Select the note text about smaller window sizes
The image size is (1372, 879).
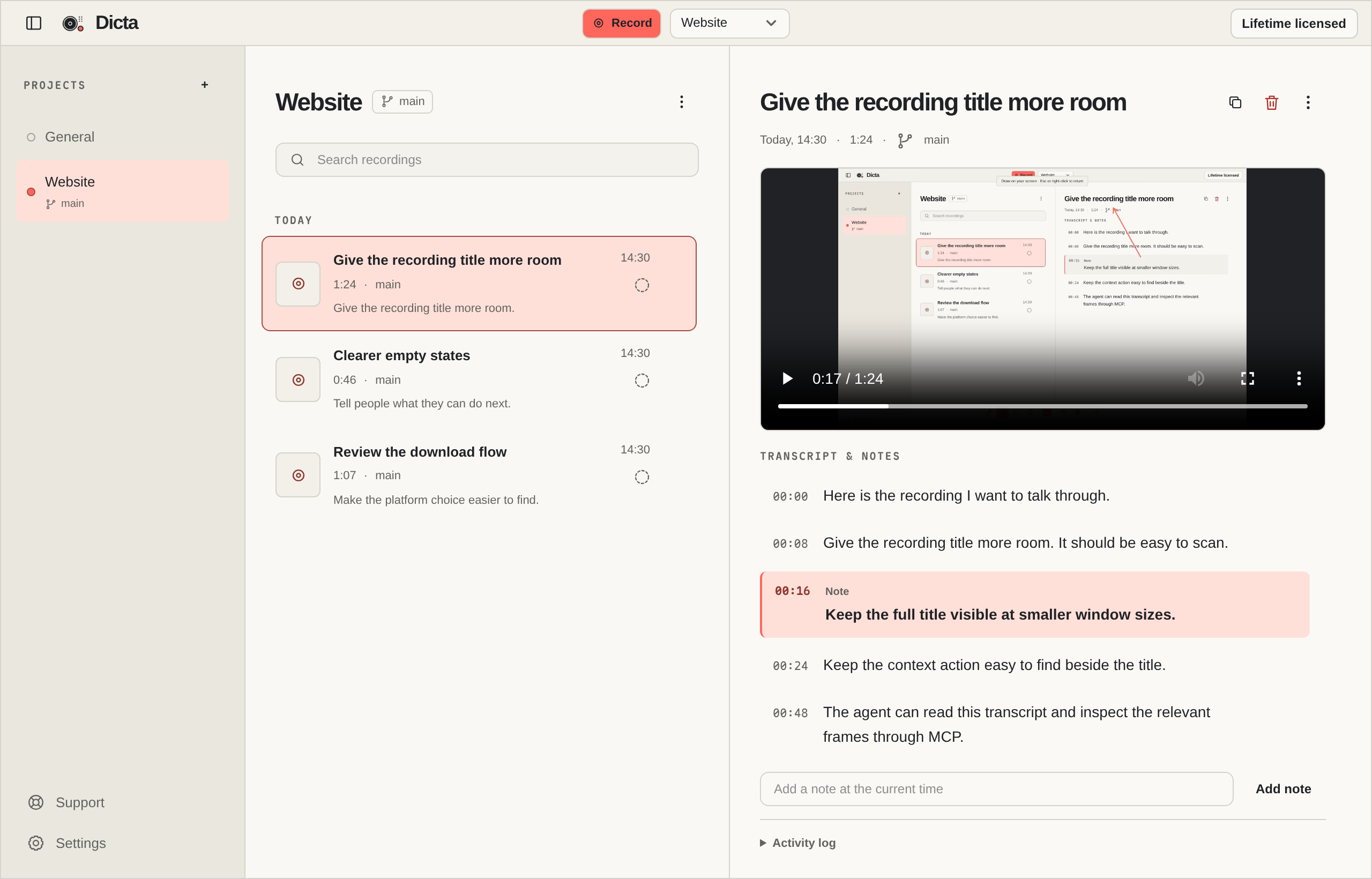pos(1000,615)
